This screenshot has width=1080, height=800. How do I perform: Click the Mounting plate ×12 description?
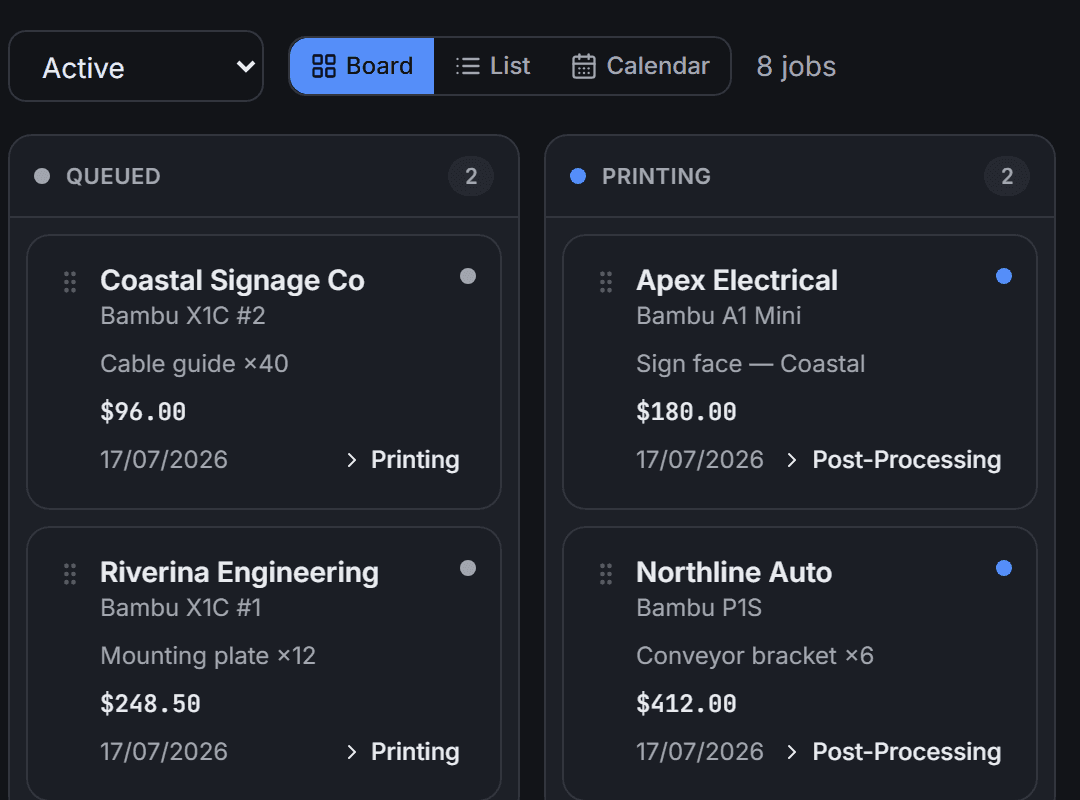click(208, 656)
